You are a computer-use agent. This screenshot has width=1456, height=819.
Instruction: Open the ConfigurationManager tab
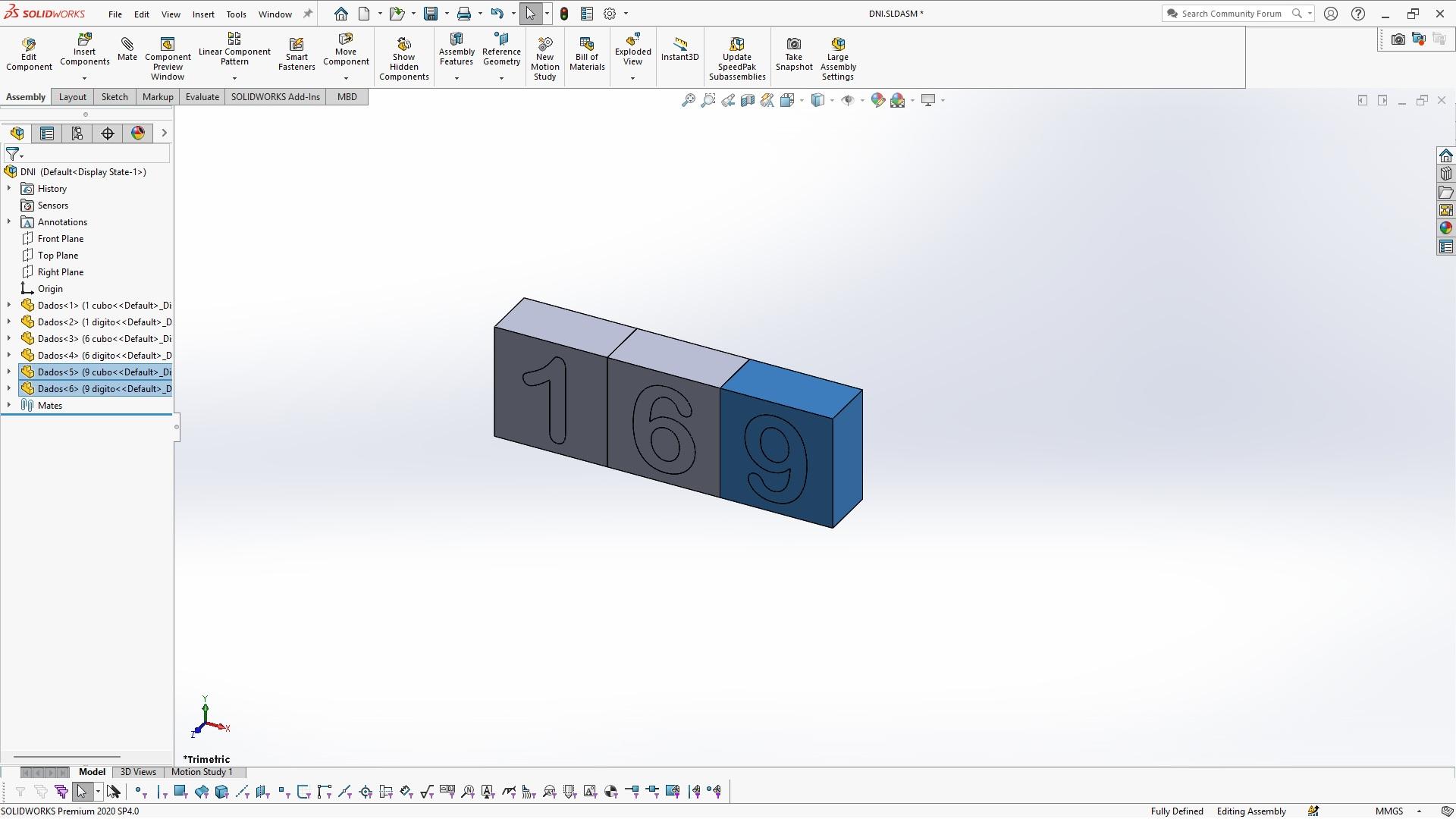77,133
